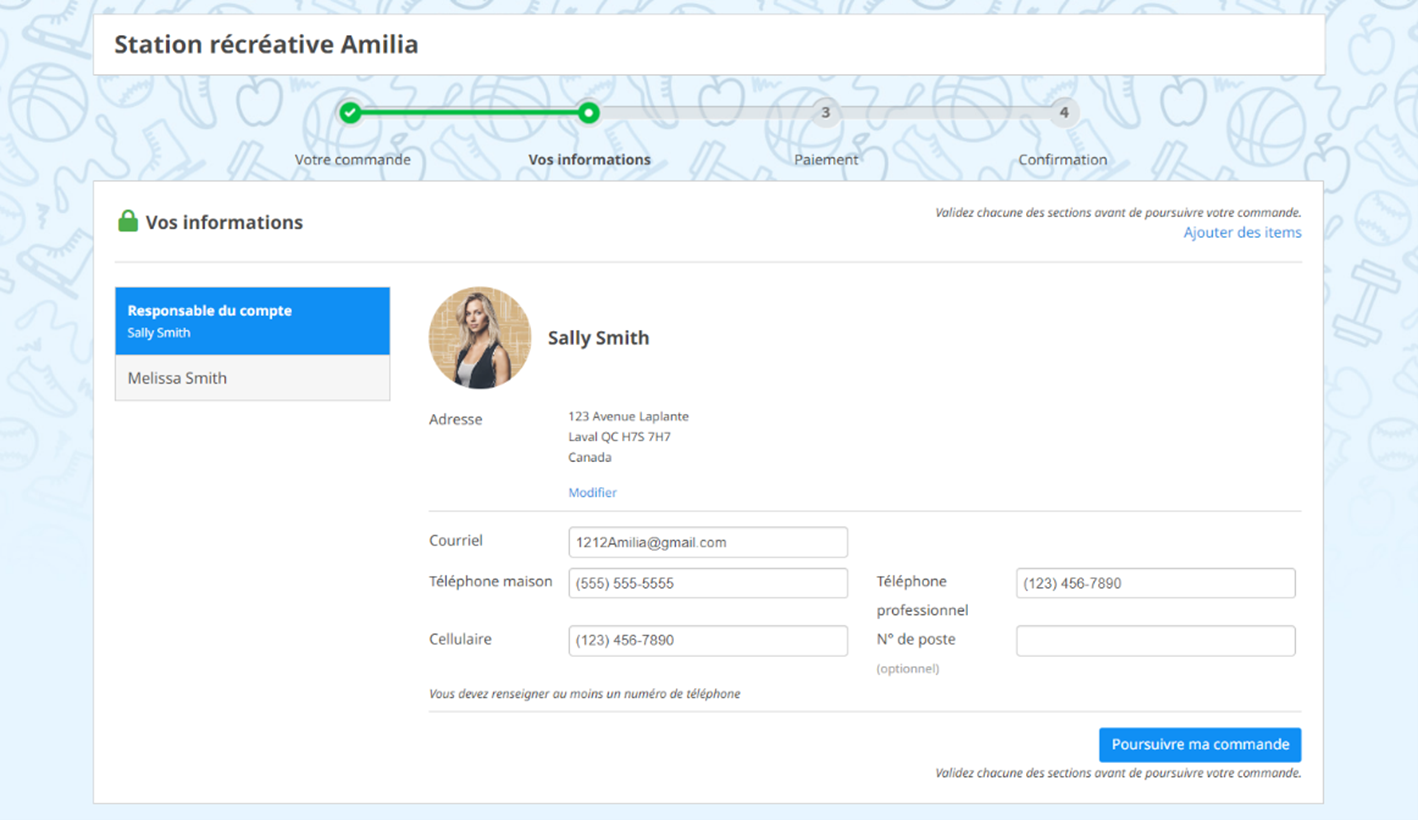This screenshot has width=1418, height=820.
Task: Open the Ajouter des items link
Action: coord(1242,233)
